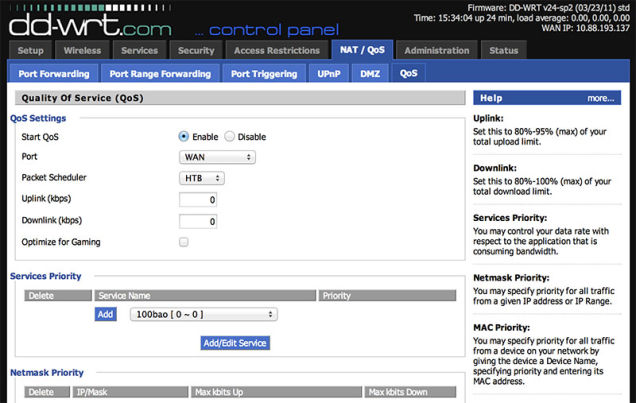The height and width of the screenshot is (403, 636).
Task: Open the DMZ sub-tab
Action: 370,73
